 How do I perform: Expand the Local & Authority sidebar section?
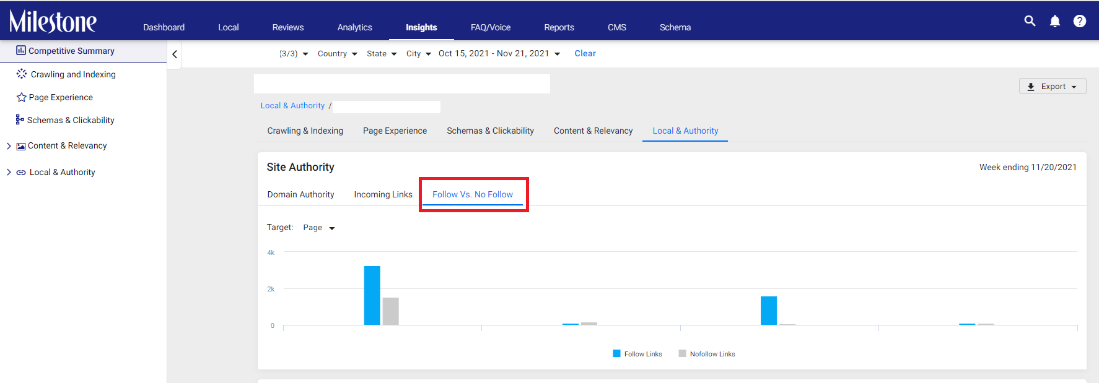(x=8, y=172)
